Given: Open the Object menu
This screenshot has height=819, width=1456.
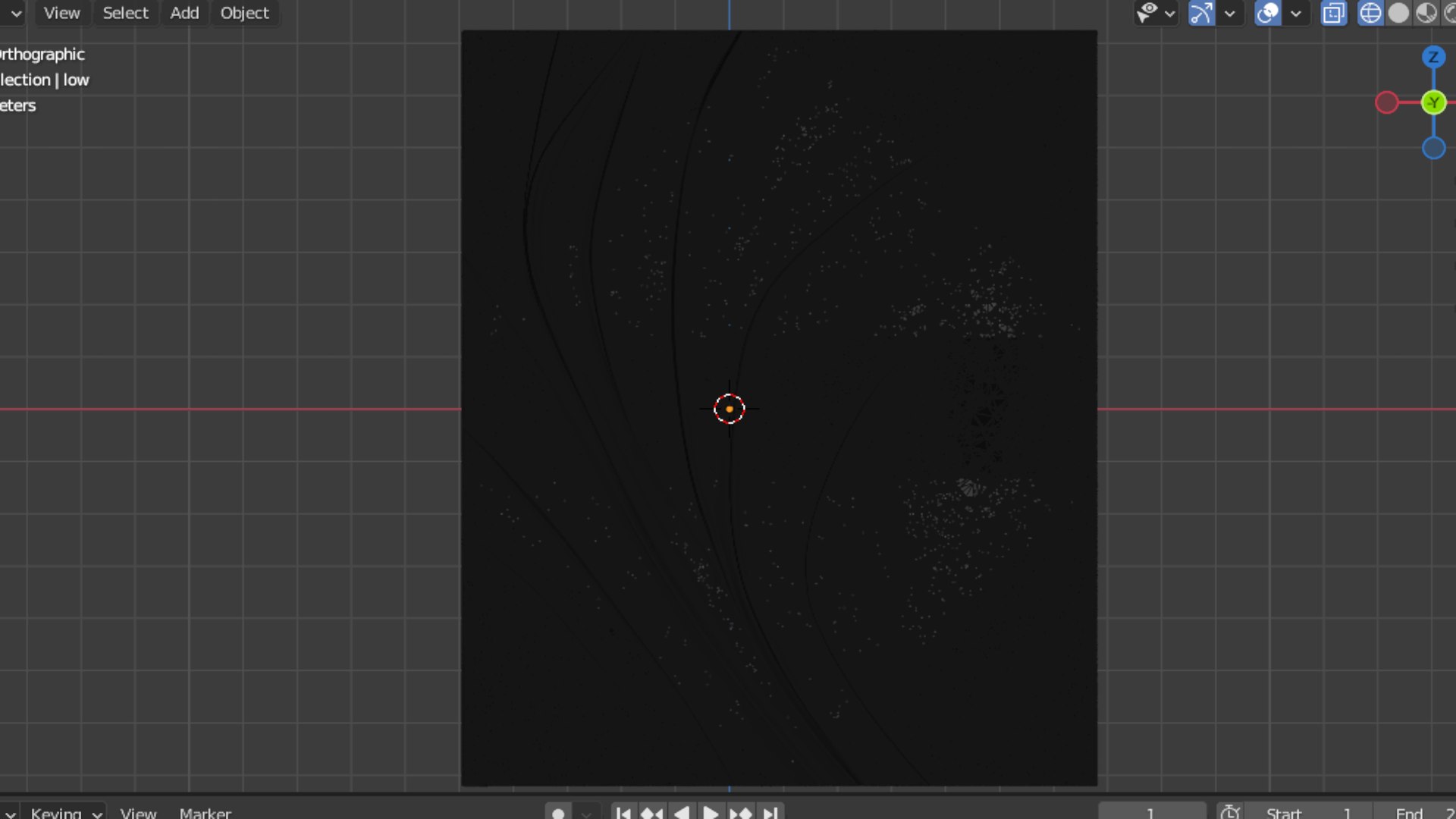Looking at the screenshot, I should click(x=244, y=13).
